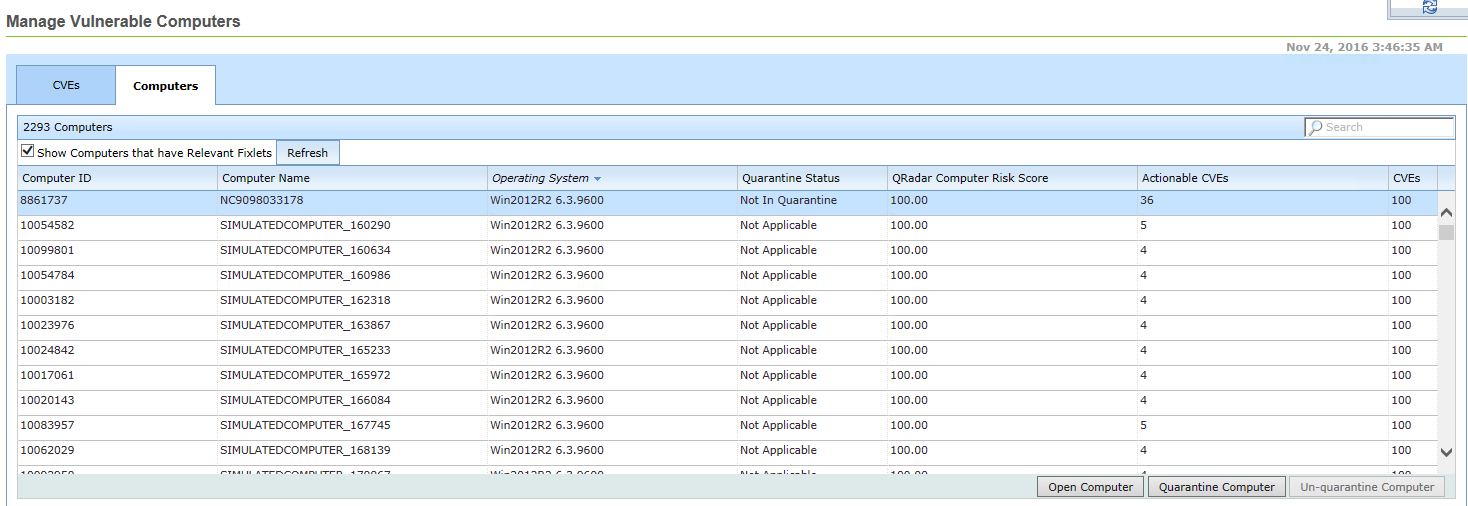Click scrollbar down arrow in table
This screenshot has height=506, width=1468.
pos(1446,452)
